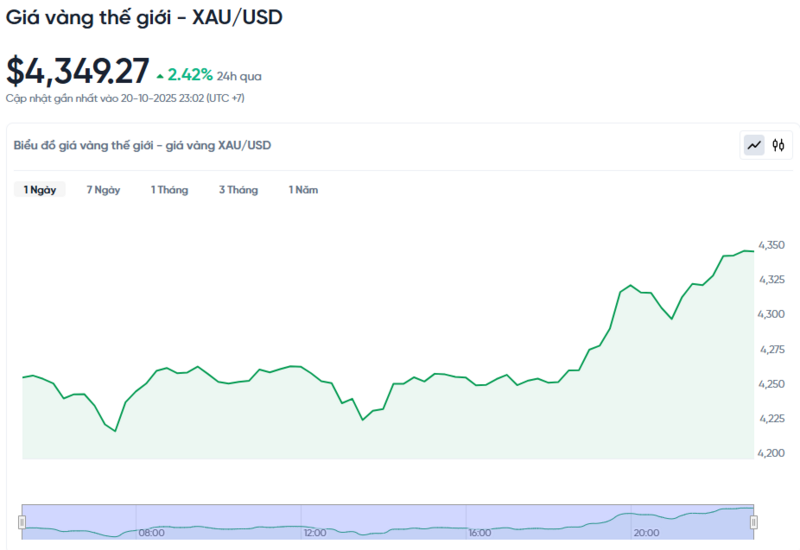The width and height of the screenshot is (800, 550).
Task: Click the left handle of range slider
Action: 22,521
